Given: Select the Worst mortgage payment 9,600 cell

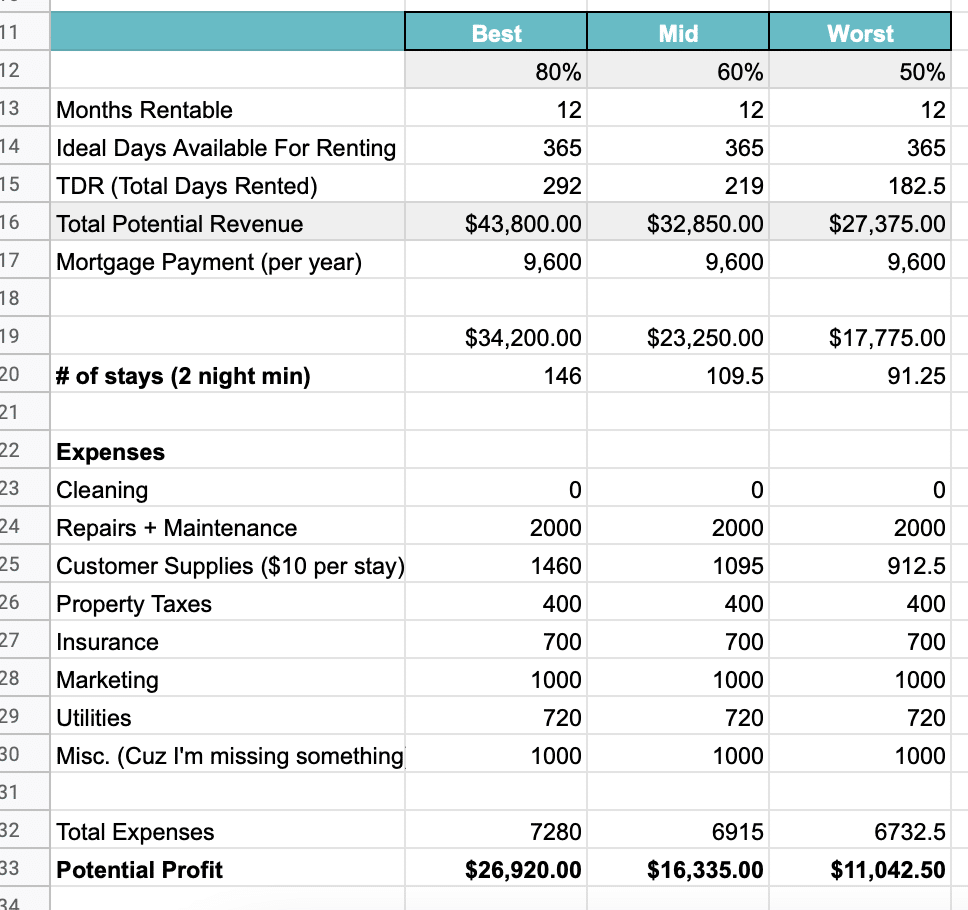Looking at the screenshot, I should (860, 261).
